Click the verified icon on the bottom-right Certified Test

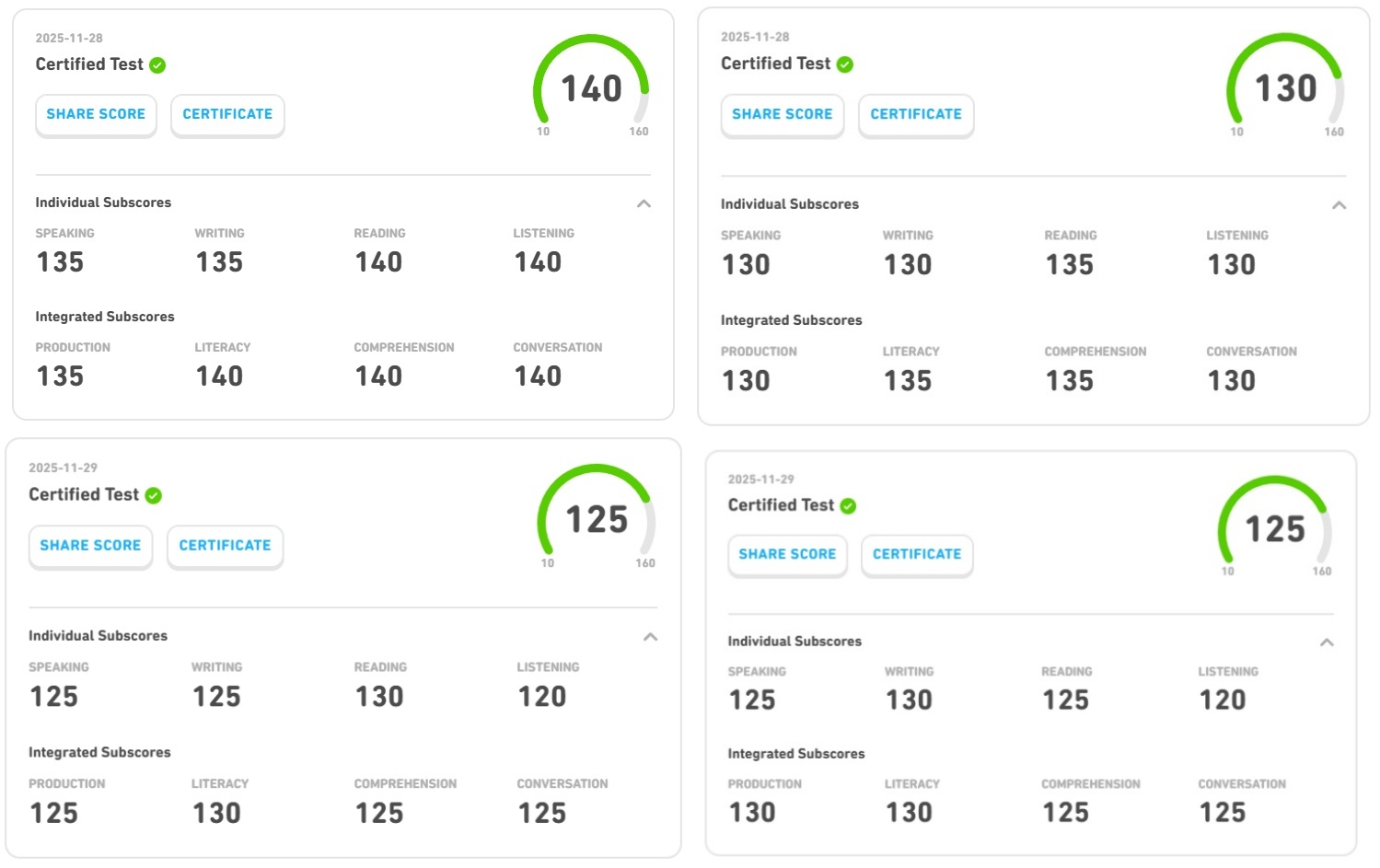tap(850, 505)
